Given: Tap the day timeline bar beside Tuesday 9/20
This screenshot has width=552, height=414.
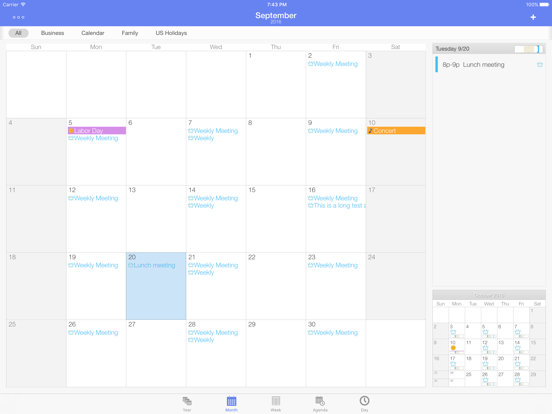Looking at the screenshot, I should coord(529,49).
